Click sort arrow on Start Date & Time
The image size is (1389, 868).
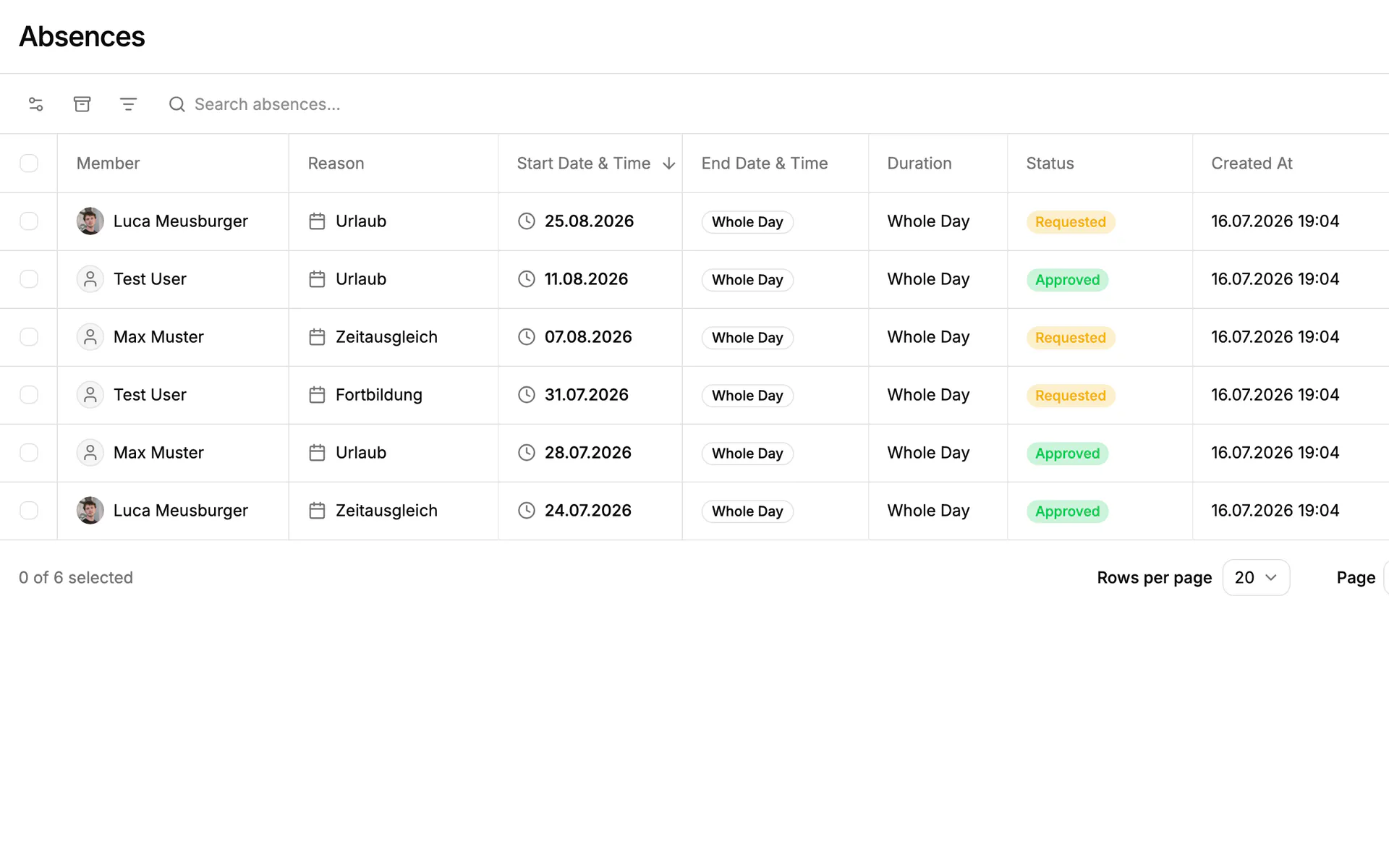coord(669,163)
